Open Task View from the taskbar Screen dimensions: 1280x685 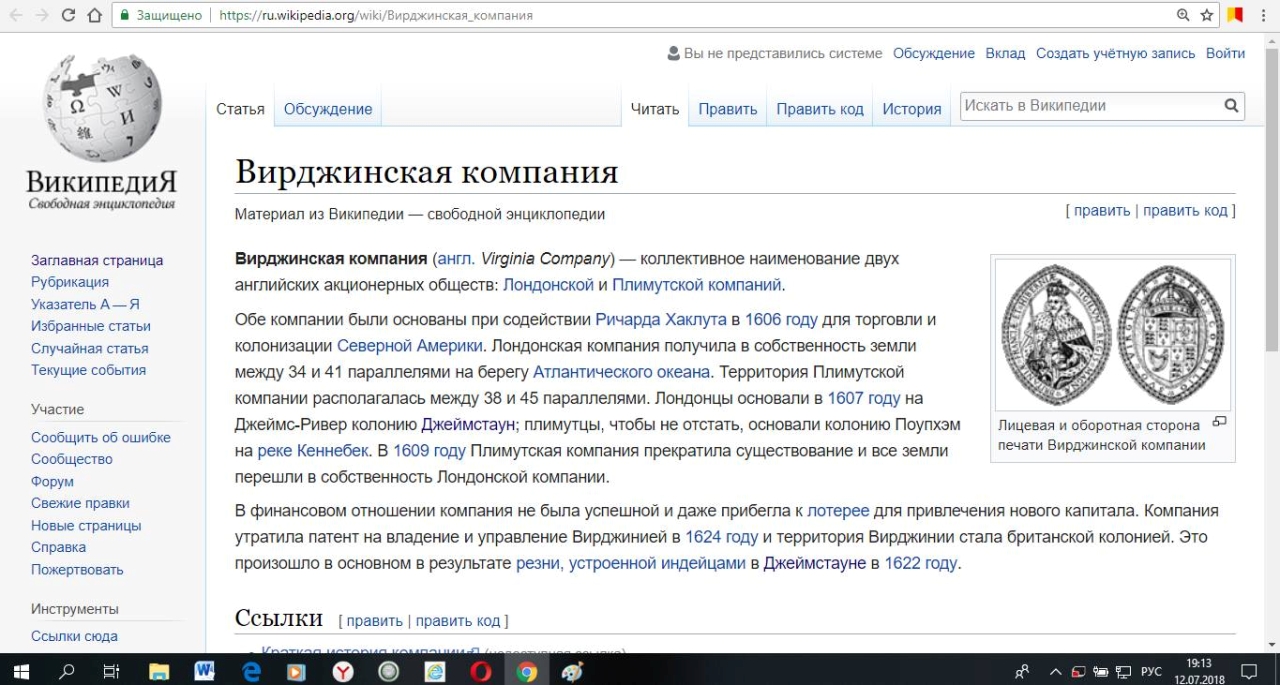pyautogui.click(x=112, y=671)
